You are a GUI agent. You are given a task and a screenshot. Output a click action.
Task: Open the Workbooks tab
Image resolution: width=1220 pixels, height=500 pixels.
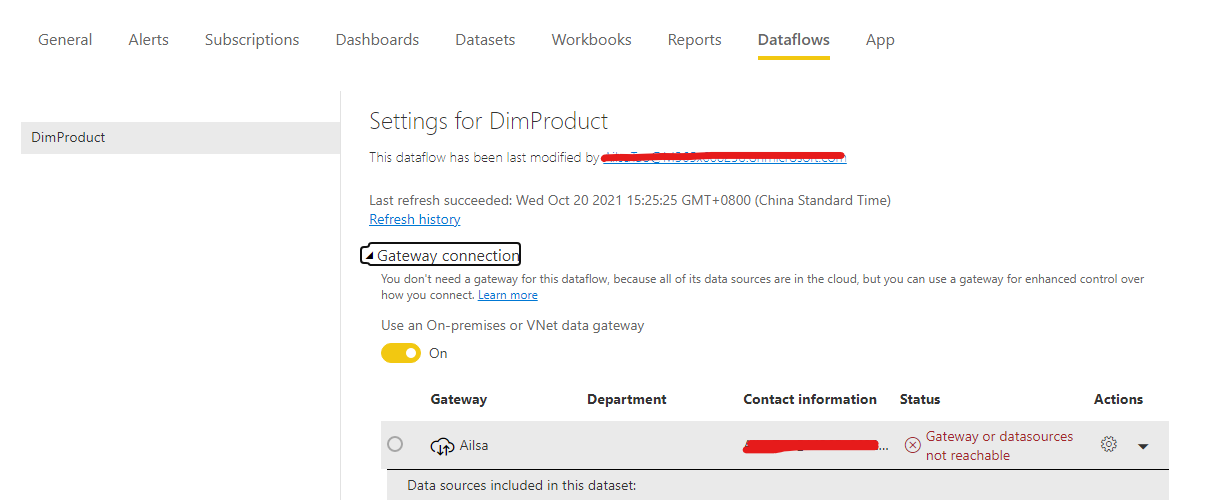(591, 40)
